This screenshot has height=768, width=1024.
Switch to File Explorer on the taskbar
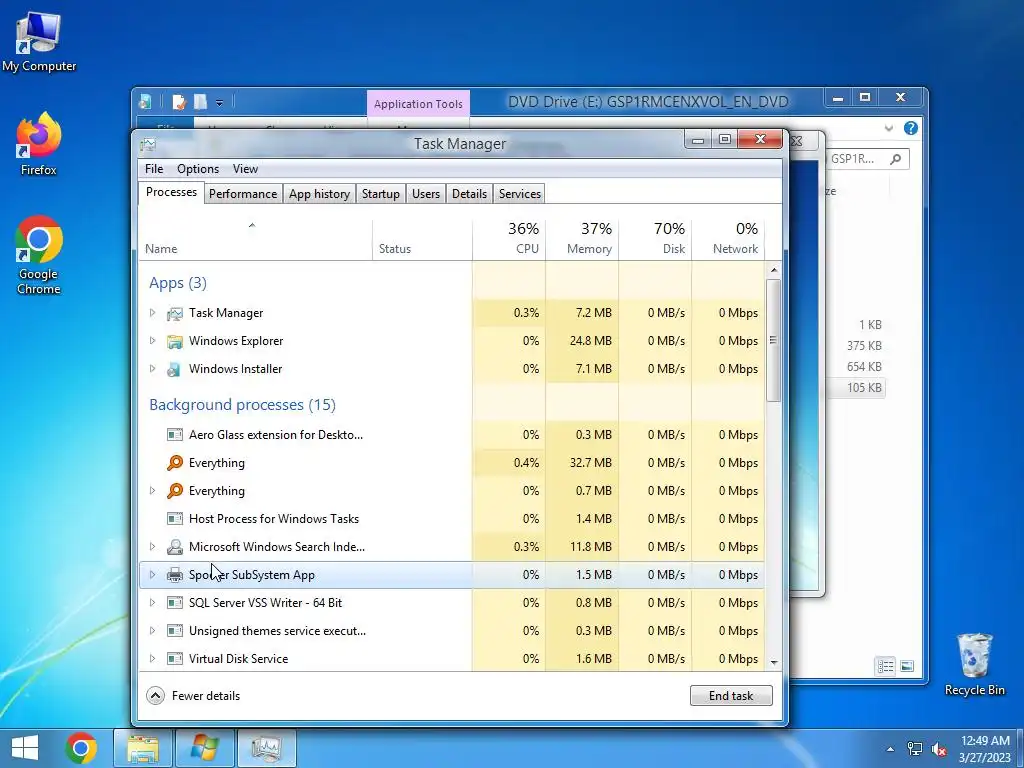[x=143, y=748]
